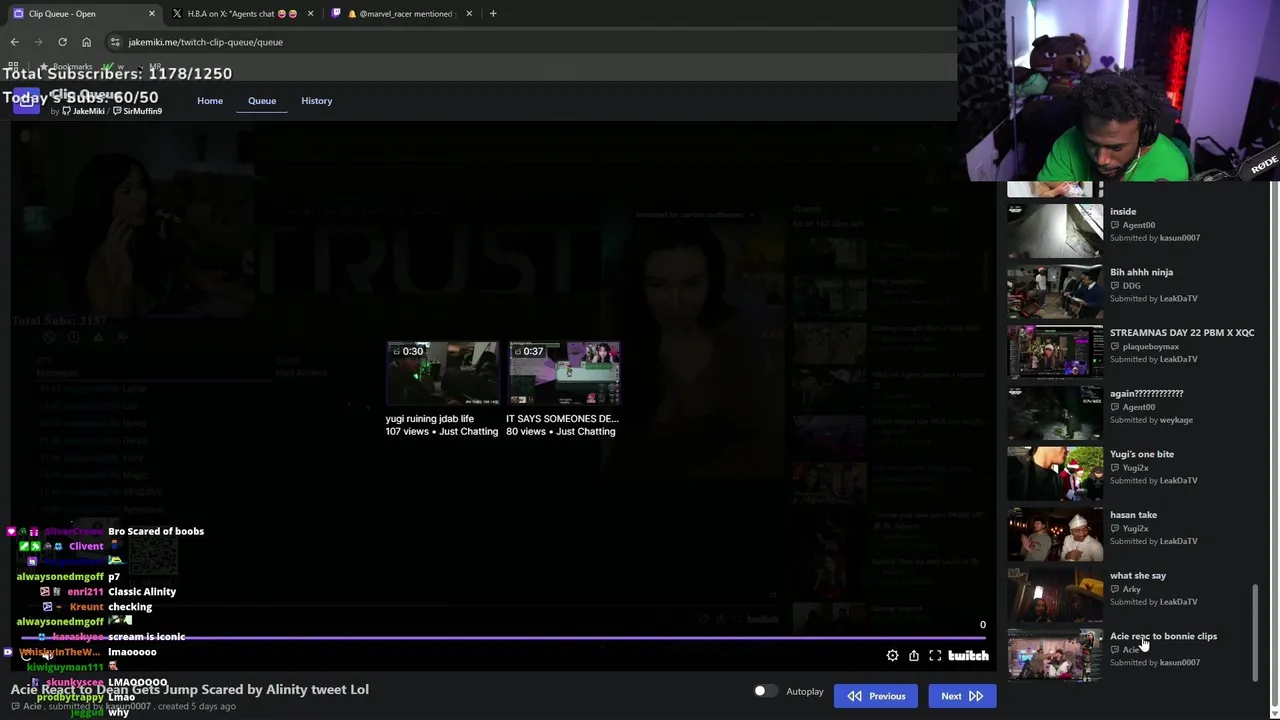
Task: Click 'yugi ruining jdab life' clip caption
Action: click(x=430, y=419)
